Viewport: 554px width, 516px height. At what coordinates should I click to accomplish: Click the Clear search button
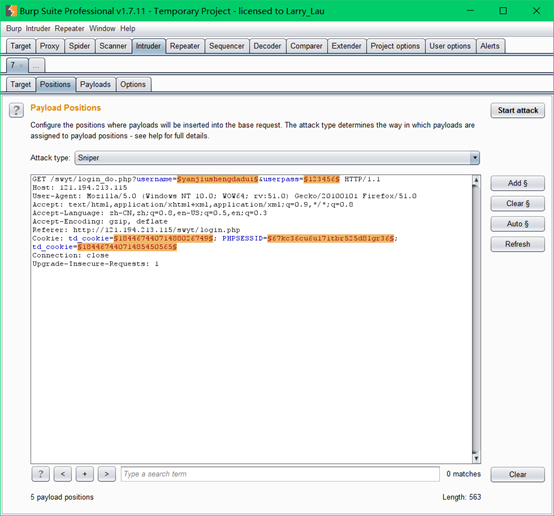point(518,474)
